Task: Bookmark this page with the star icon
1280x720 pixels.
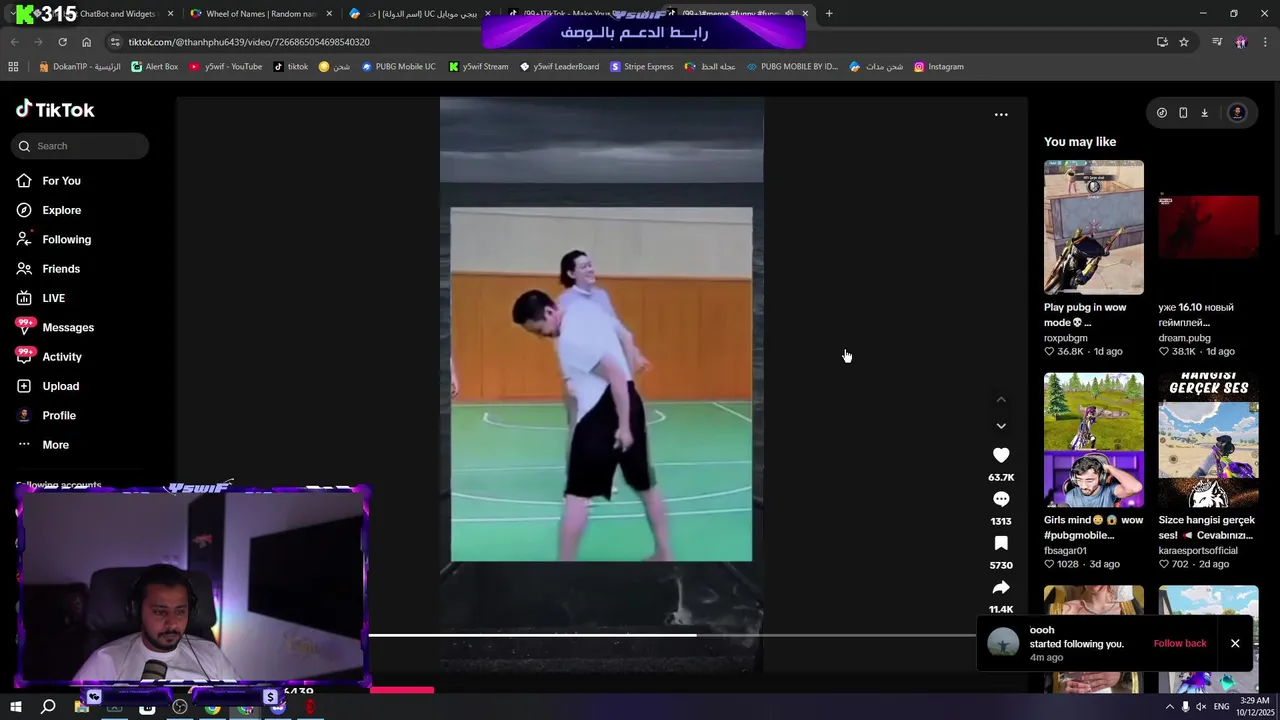Action: (x=1184, y=42)
